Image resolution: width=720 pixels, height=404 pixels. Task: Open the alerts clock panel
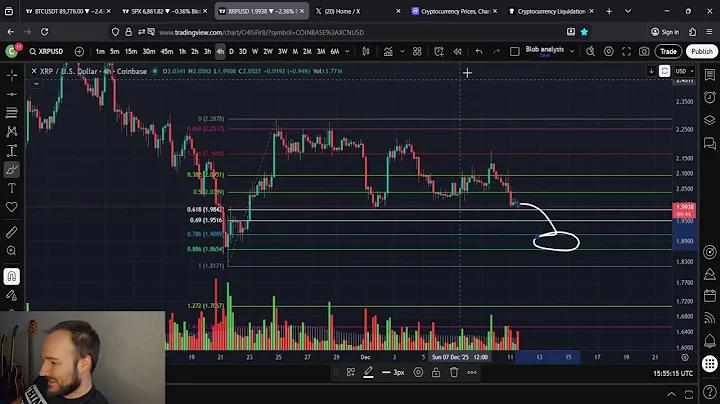(x=710, y=97)
